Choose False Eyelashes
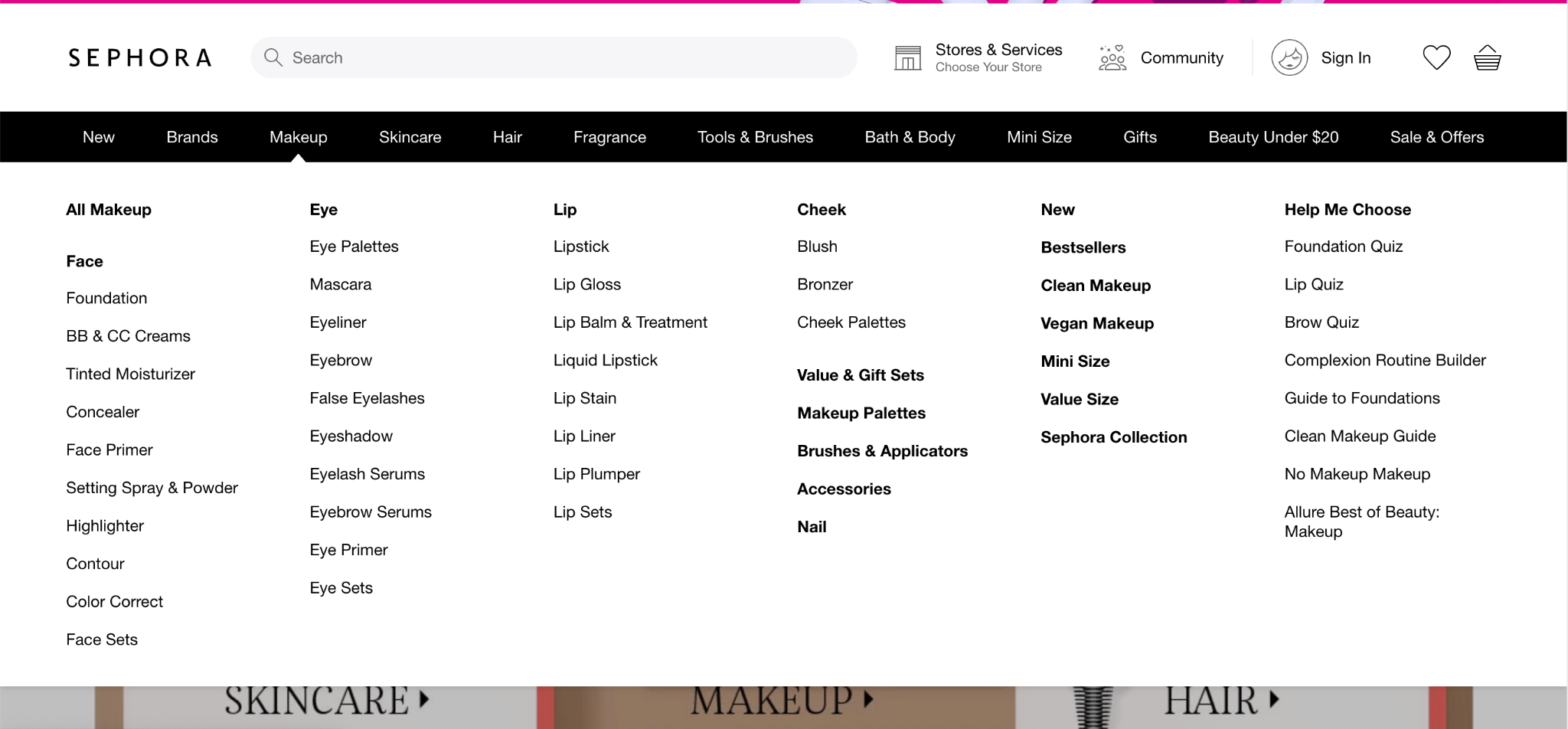This screenshot has width=1568, height=729. [367, 398]
